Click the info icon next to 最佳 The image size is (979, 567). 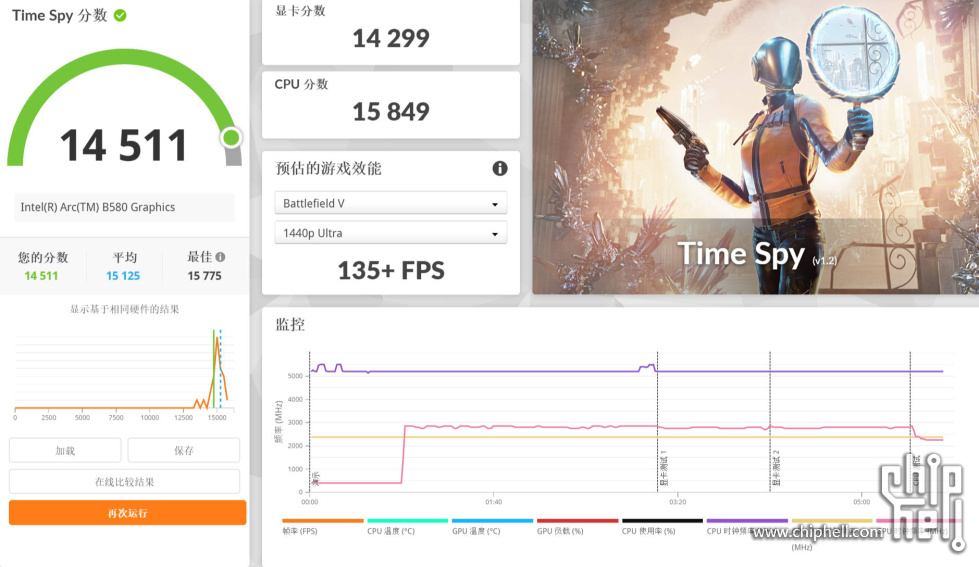(x=220, y=257)
